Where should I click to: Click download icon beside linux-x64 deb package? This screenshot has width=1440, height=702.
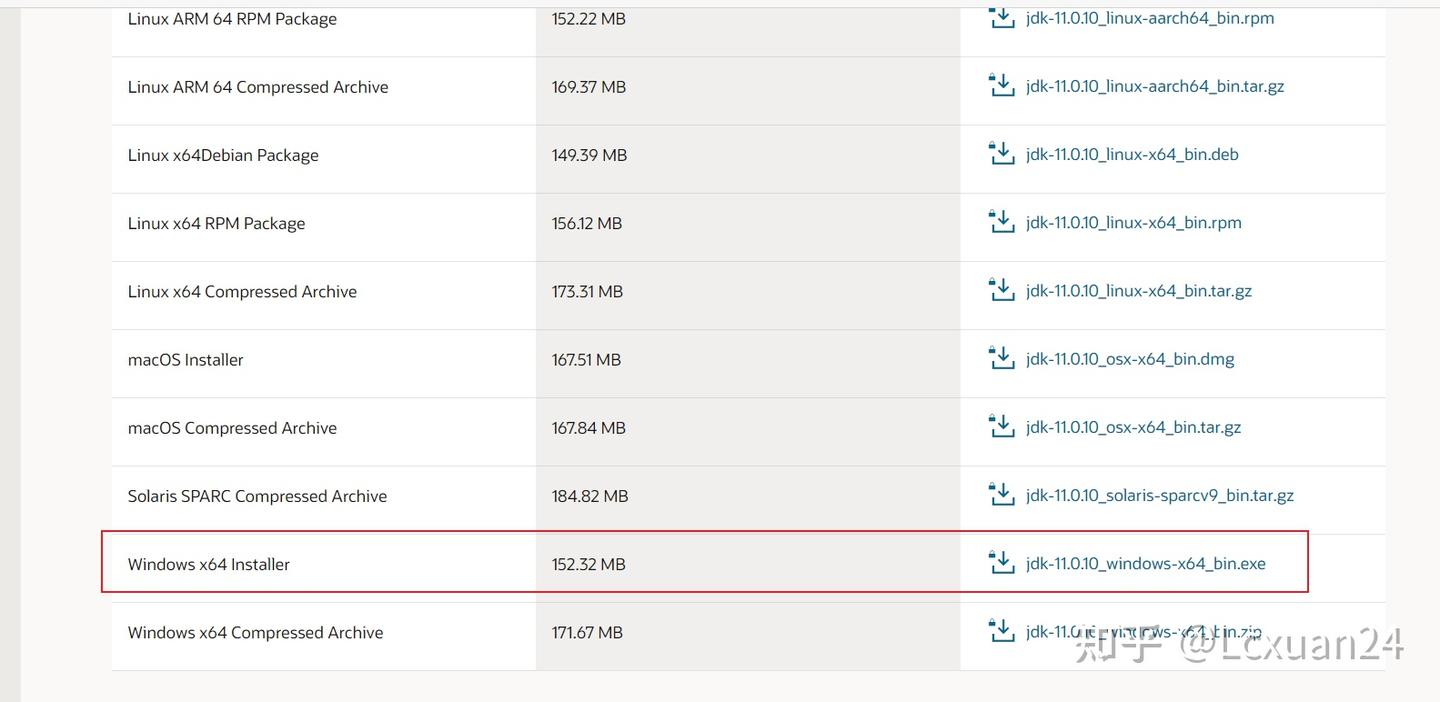[1001, 154]
